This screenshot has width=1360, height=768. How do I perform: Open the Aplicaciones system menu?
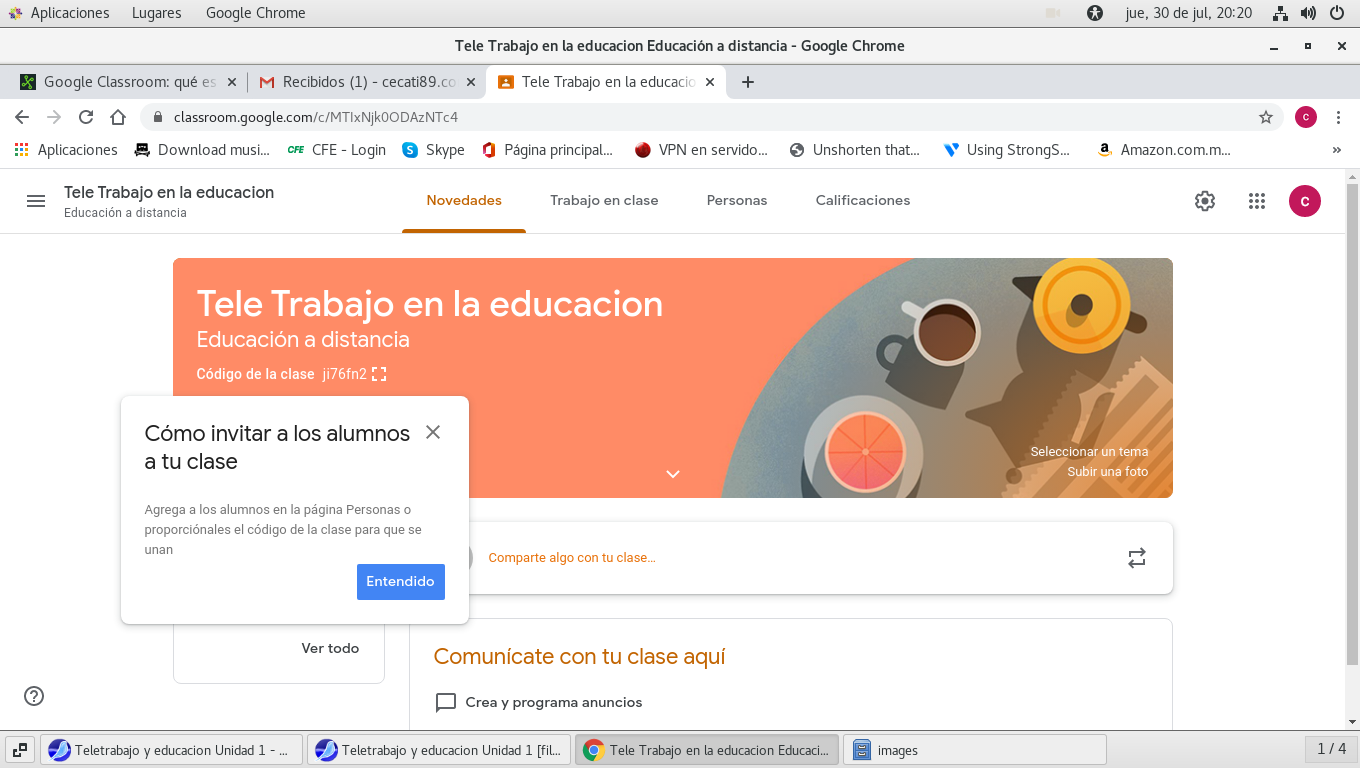(60, 13)
